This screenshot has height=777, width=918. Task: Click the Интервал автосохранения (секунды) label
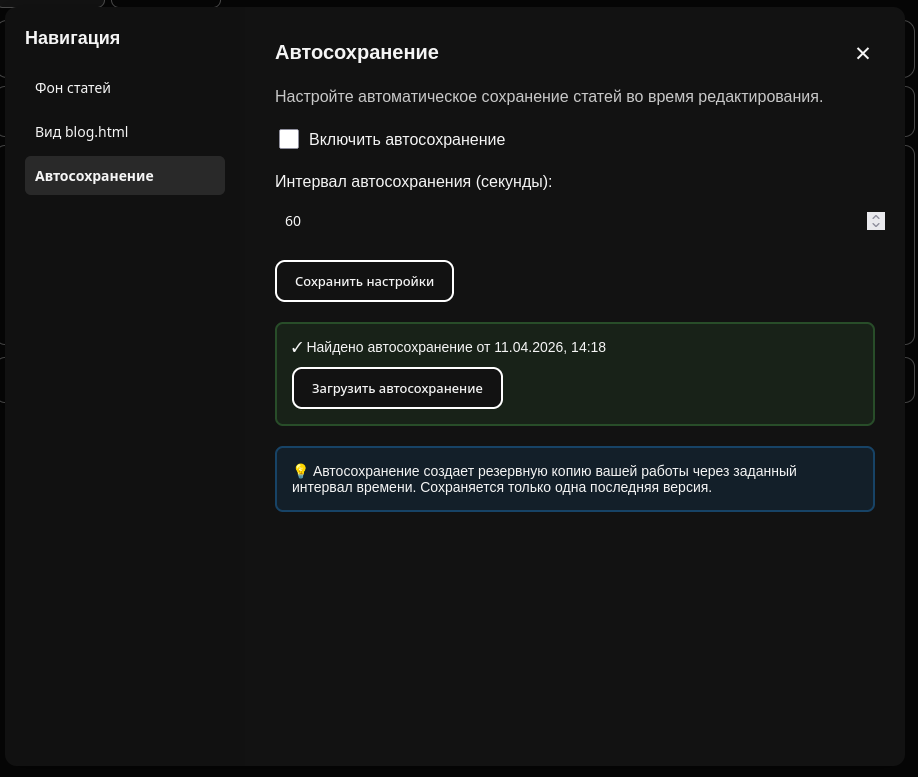413,181
